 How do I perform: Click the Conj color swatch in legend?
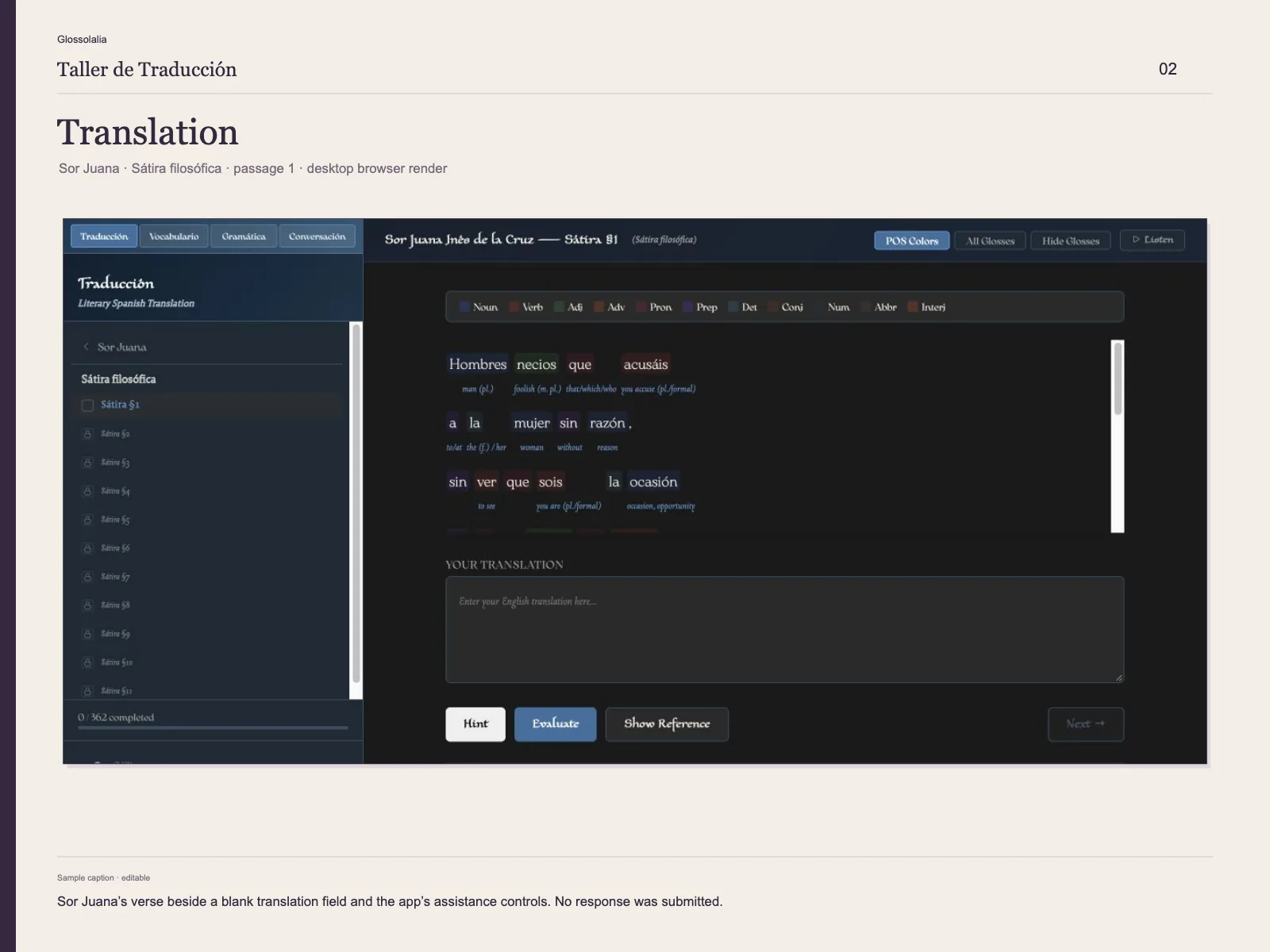pyautogui.click(x=772, y=307)
